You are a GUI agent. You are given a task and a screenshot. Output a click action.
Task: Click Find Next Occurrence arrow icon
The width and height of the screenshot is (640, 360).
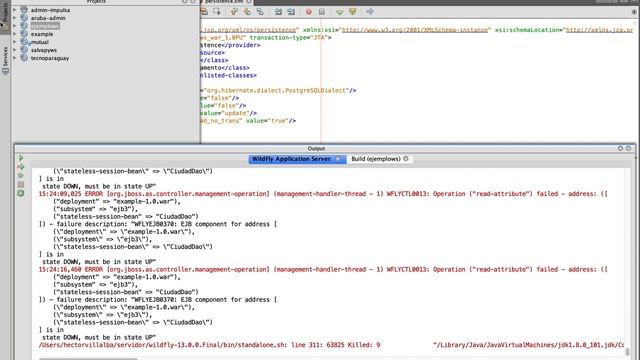pyautogui.click(x=247, y=12)
